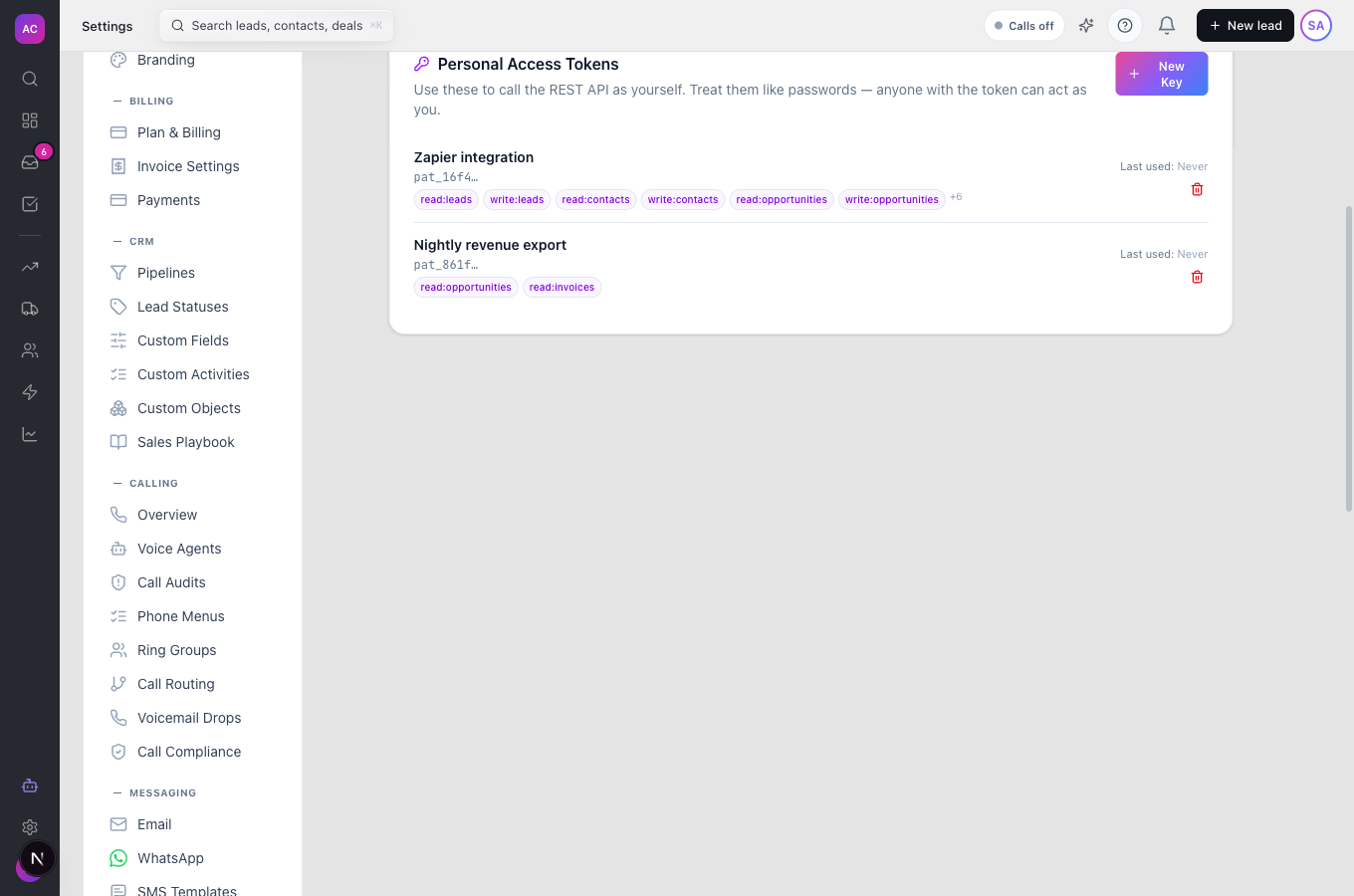Open the notifications bell
The image size is (1354, 896).
[1167, 26]
